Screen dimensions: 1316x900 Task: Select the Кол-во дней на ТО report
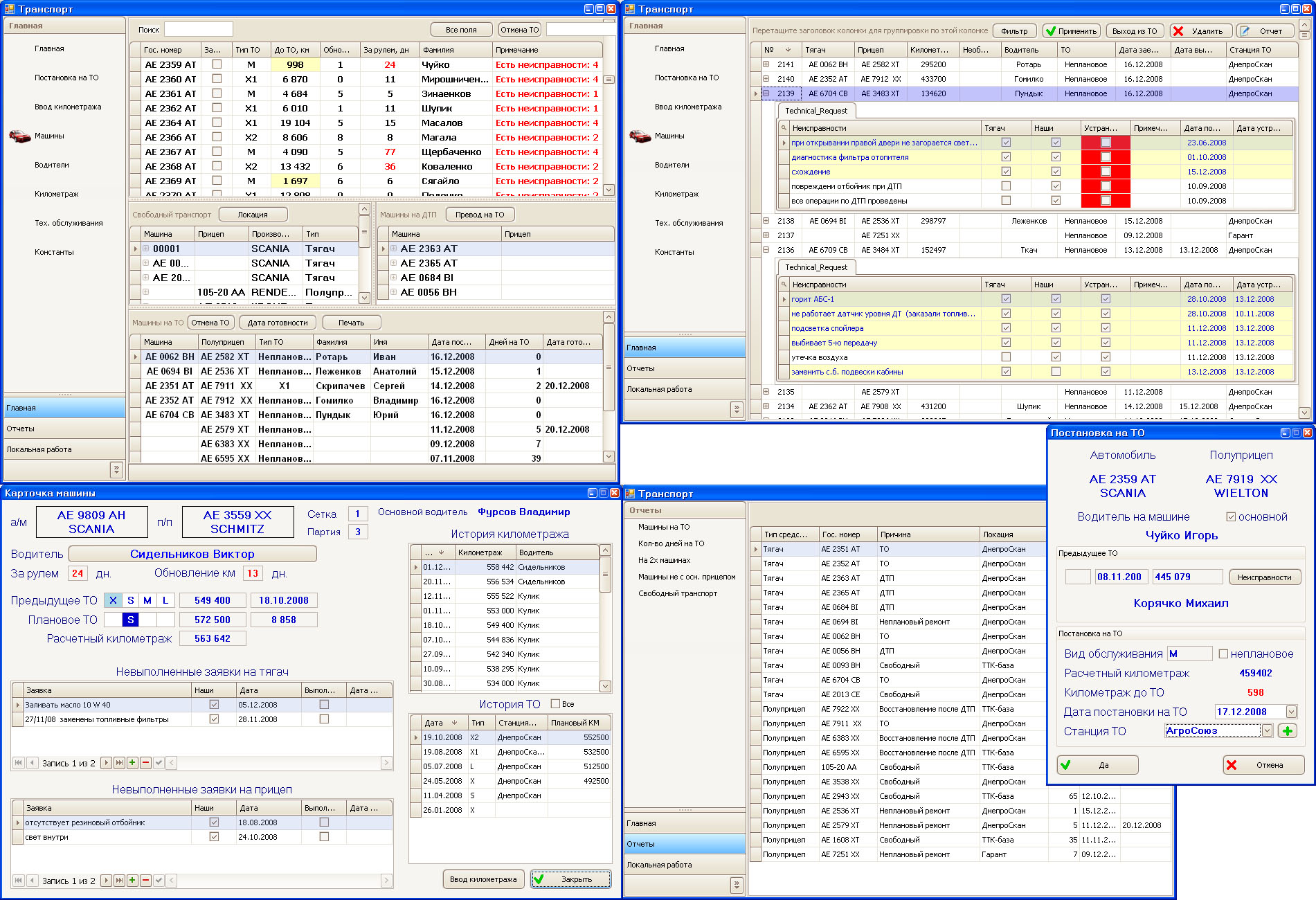point(671,543)
